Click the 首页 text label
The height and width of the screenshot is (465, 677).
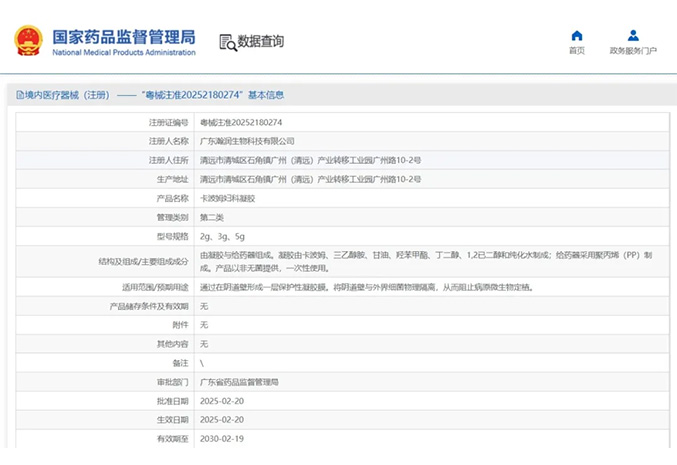click(x=577, y=51)
